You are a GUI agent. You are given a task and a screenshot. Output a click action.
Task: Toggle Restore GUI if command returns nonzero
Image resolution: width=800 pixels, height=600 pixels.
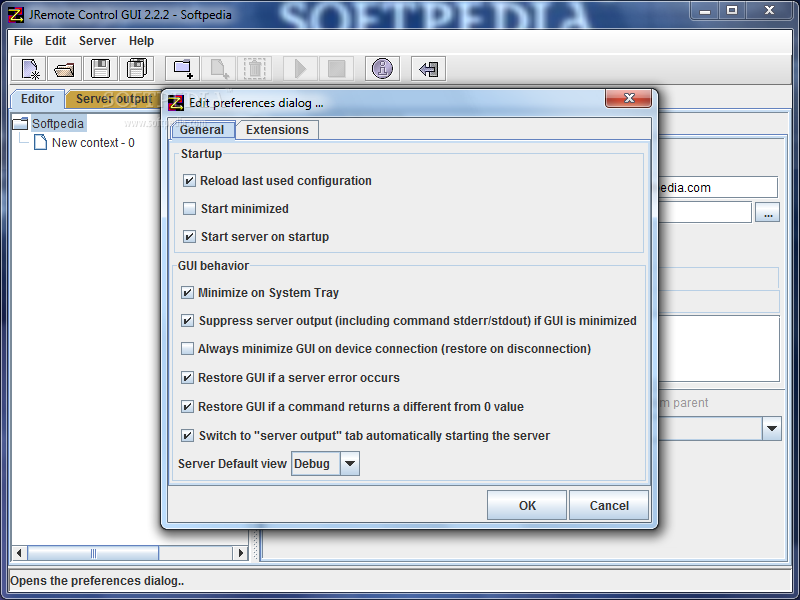[187, 407]
